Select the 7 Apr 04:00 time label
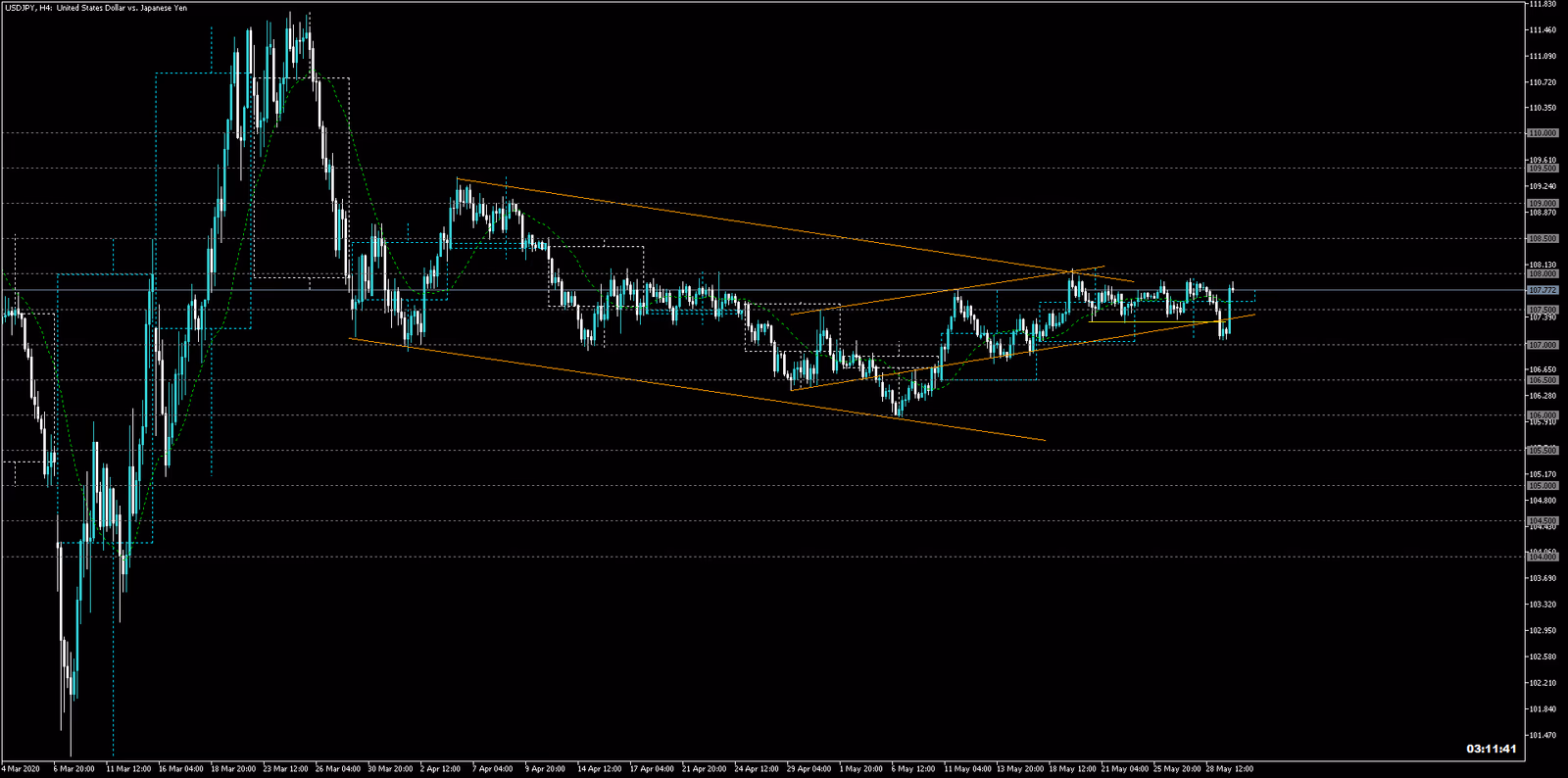This screenshot has height=778, width=1568. (492, 769)
